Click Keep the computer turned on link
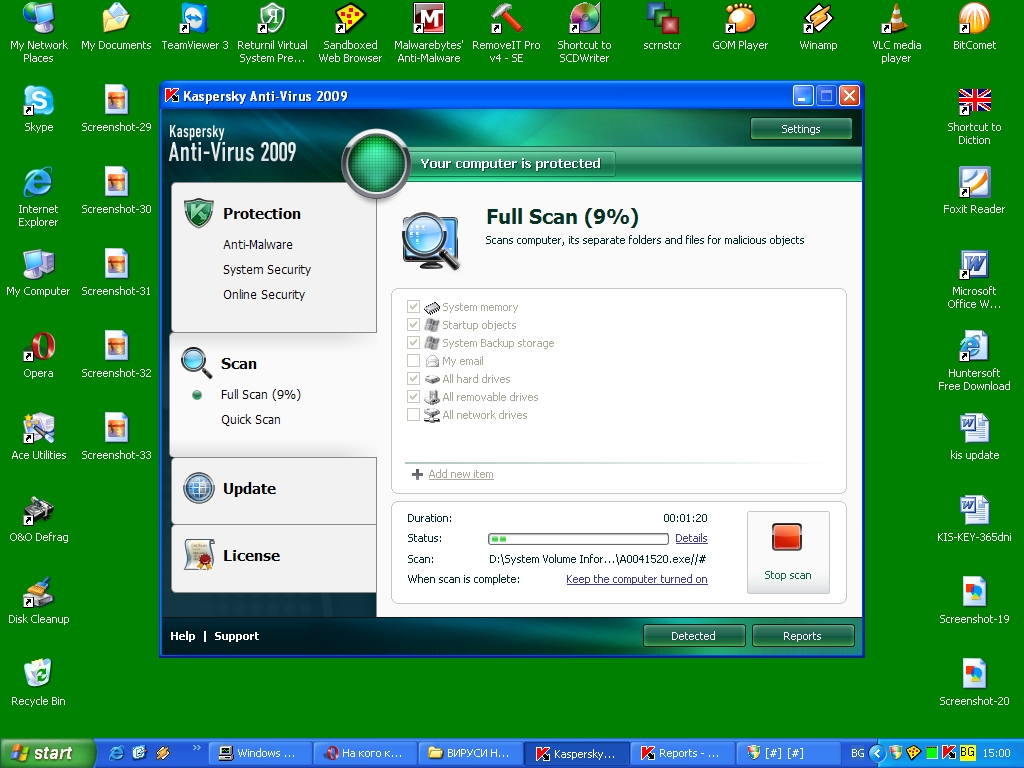Viewport: 1024px width, 768px height. 637,579
